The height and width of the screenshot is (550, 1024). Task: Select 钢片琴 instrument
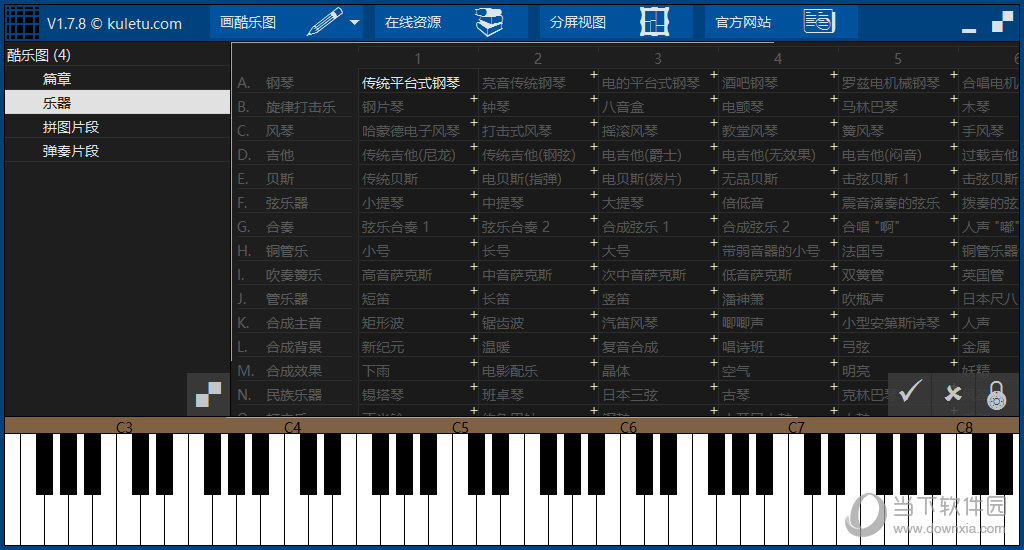[x=383, y=107]
